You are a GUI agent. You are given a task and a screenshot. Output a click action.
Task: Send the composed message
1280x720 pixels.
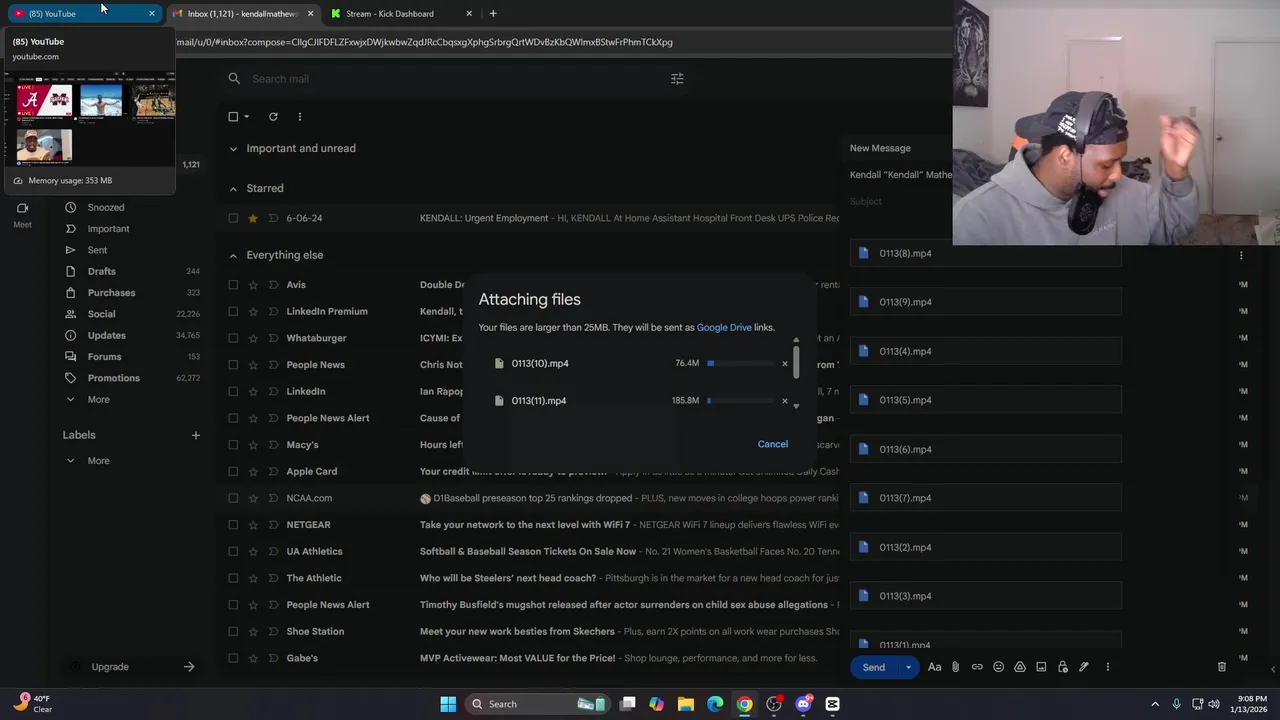(874, 667)
